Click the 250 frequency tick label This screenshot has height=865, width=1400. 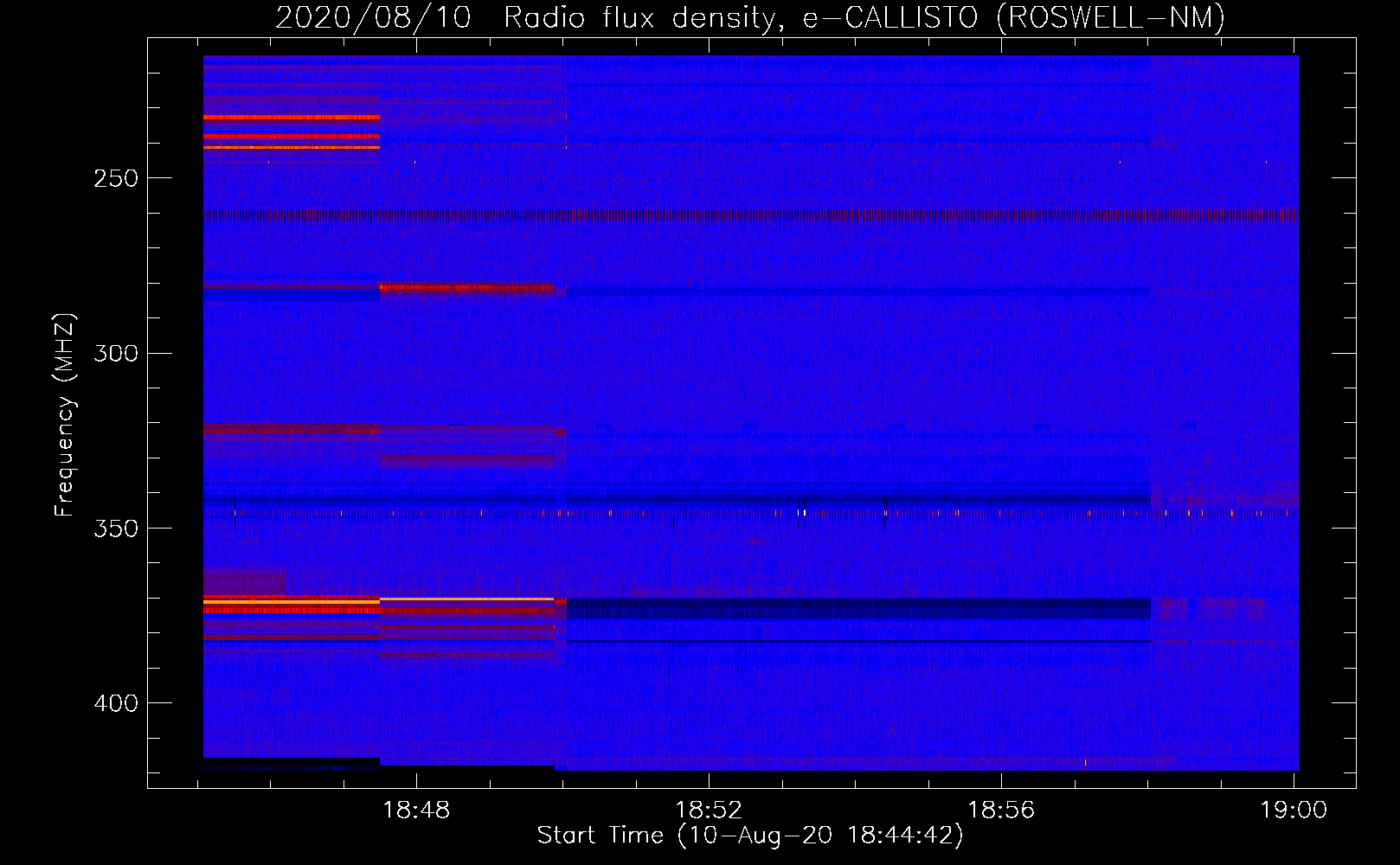coord(116,178)
